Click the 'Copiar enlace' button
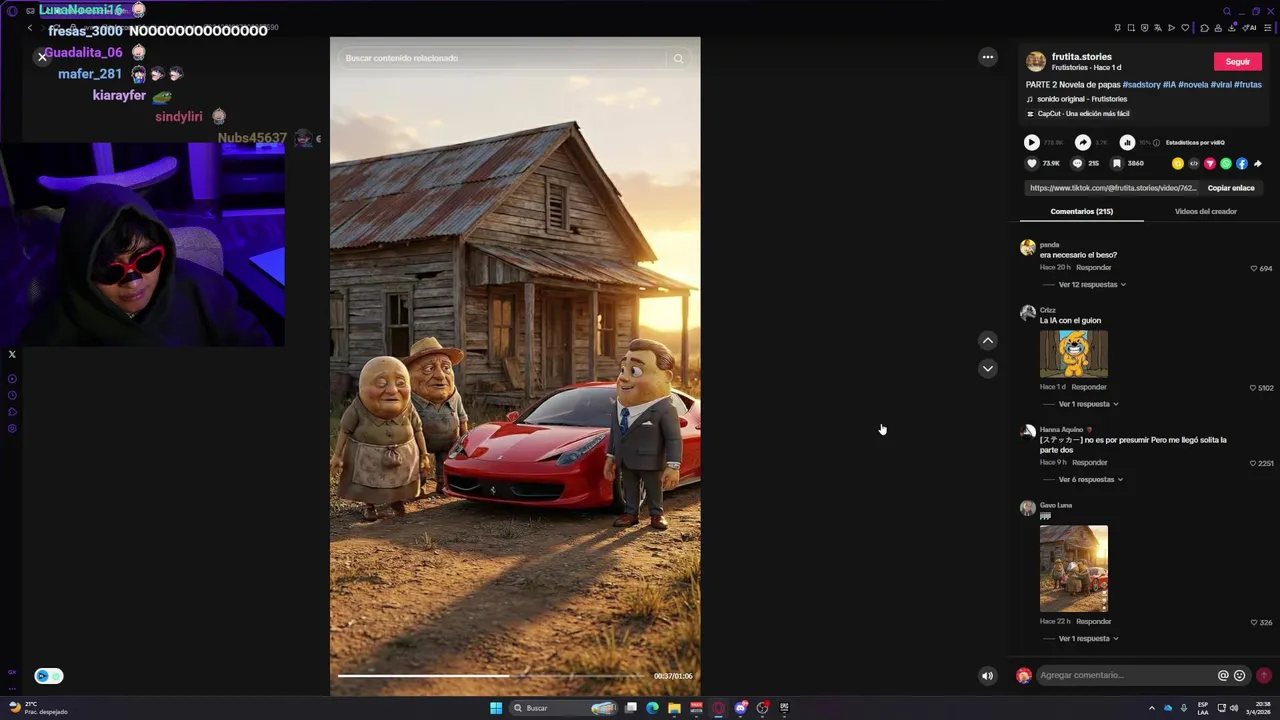This screenshot has width=1280, height=720. (1231, 188)
